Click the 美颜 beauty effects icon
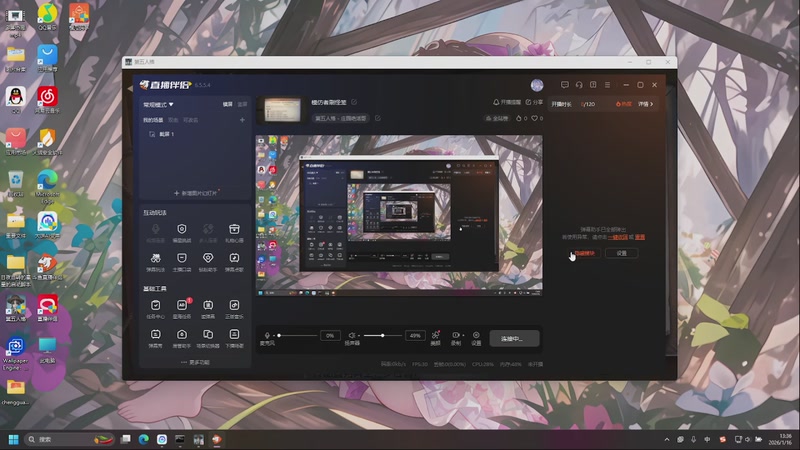 (435, 335)
